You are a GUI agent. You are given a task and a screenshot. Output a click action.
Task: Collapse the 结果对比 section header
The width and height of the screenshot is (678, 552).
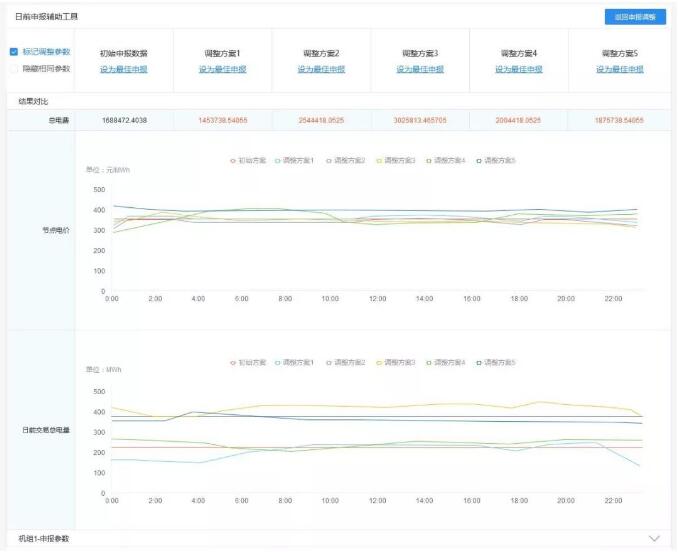click(x=339, y=102)
